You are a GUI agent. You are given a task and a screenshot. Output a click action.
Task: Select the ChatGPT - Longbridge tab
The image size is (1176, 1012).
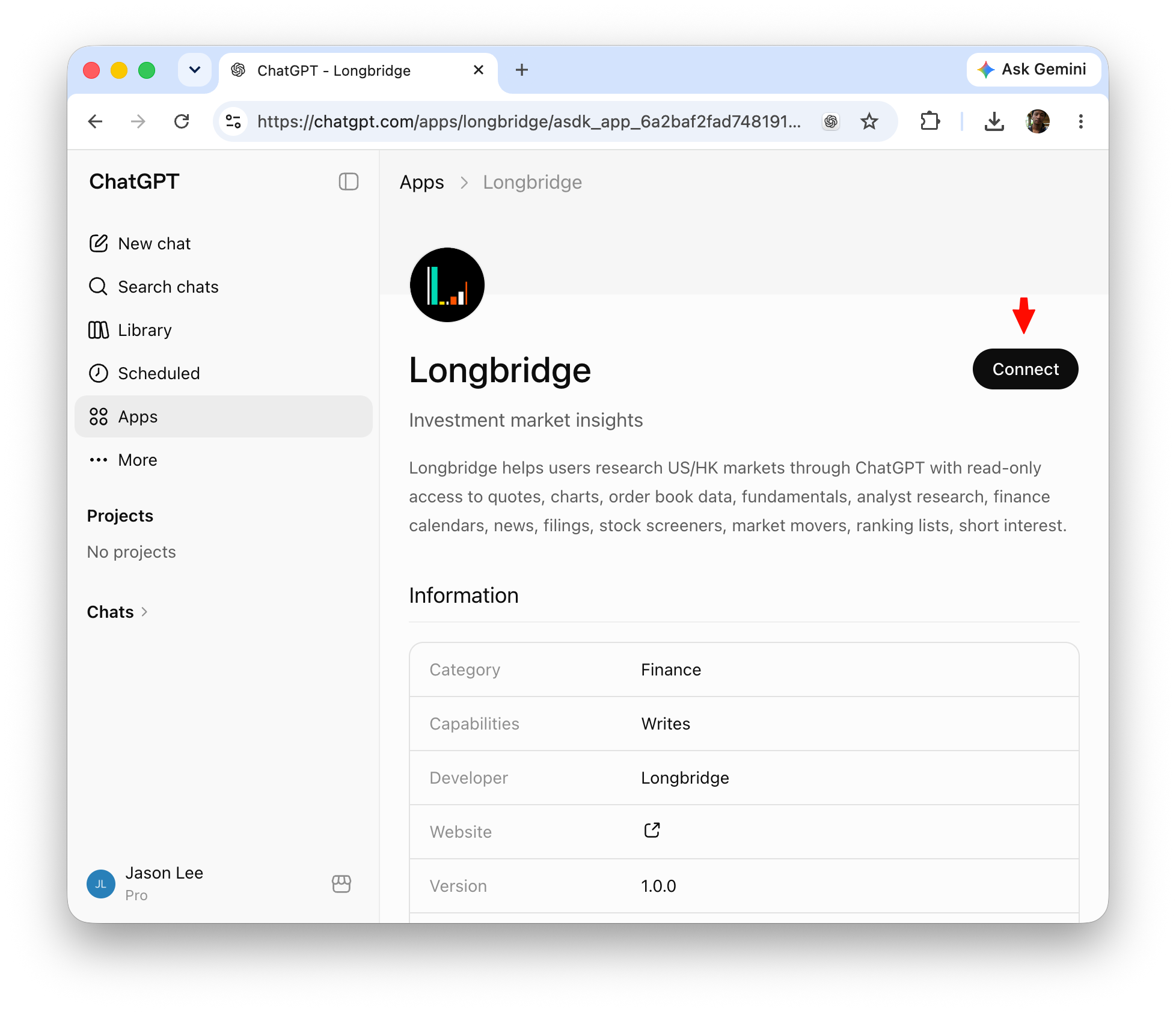coord(358,71)
